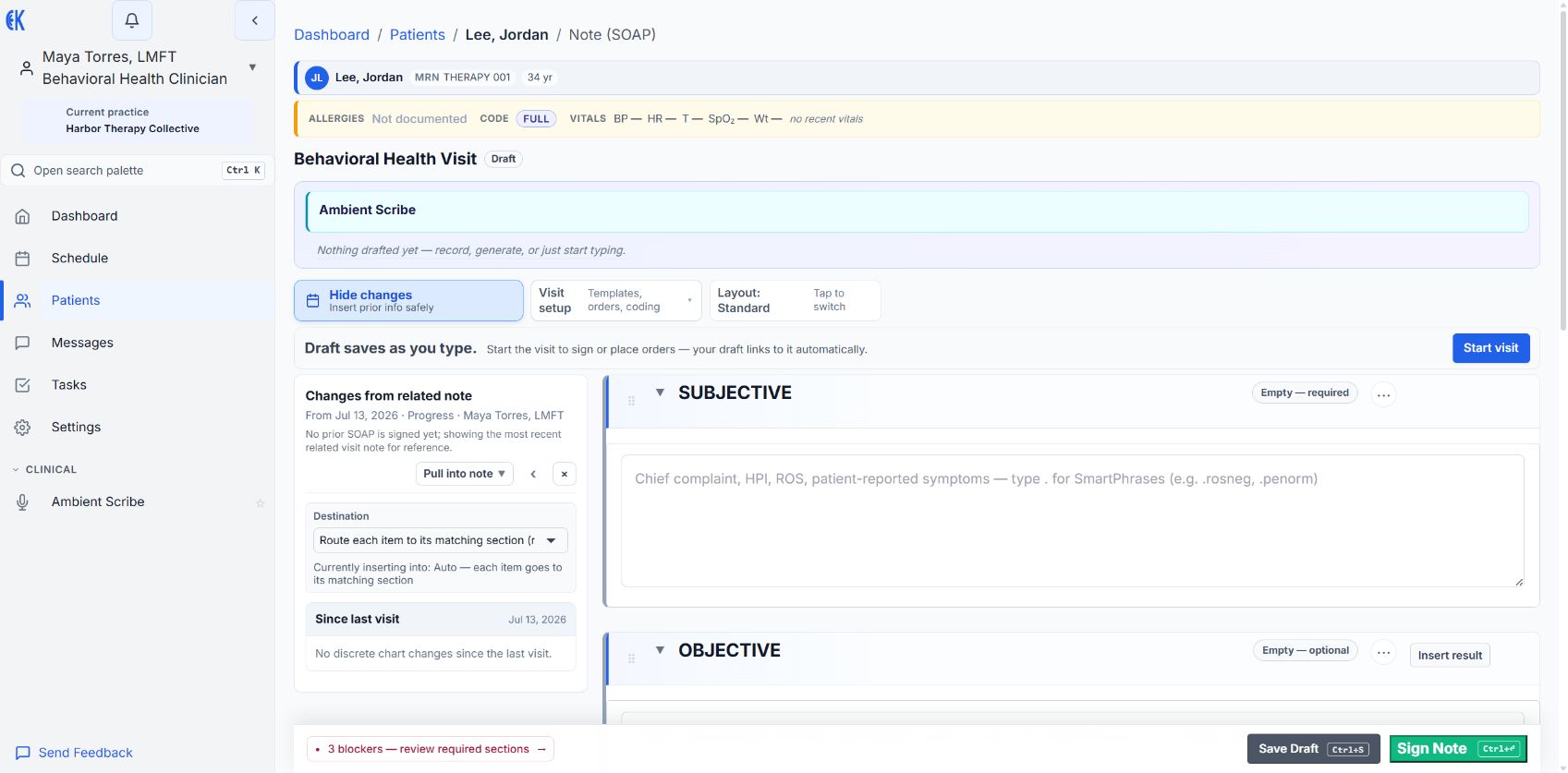Viewport: 1568px width, 773px height.
Task: Click the Dashboard home icon
Action: (x=23, y=216)
